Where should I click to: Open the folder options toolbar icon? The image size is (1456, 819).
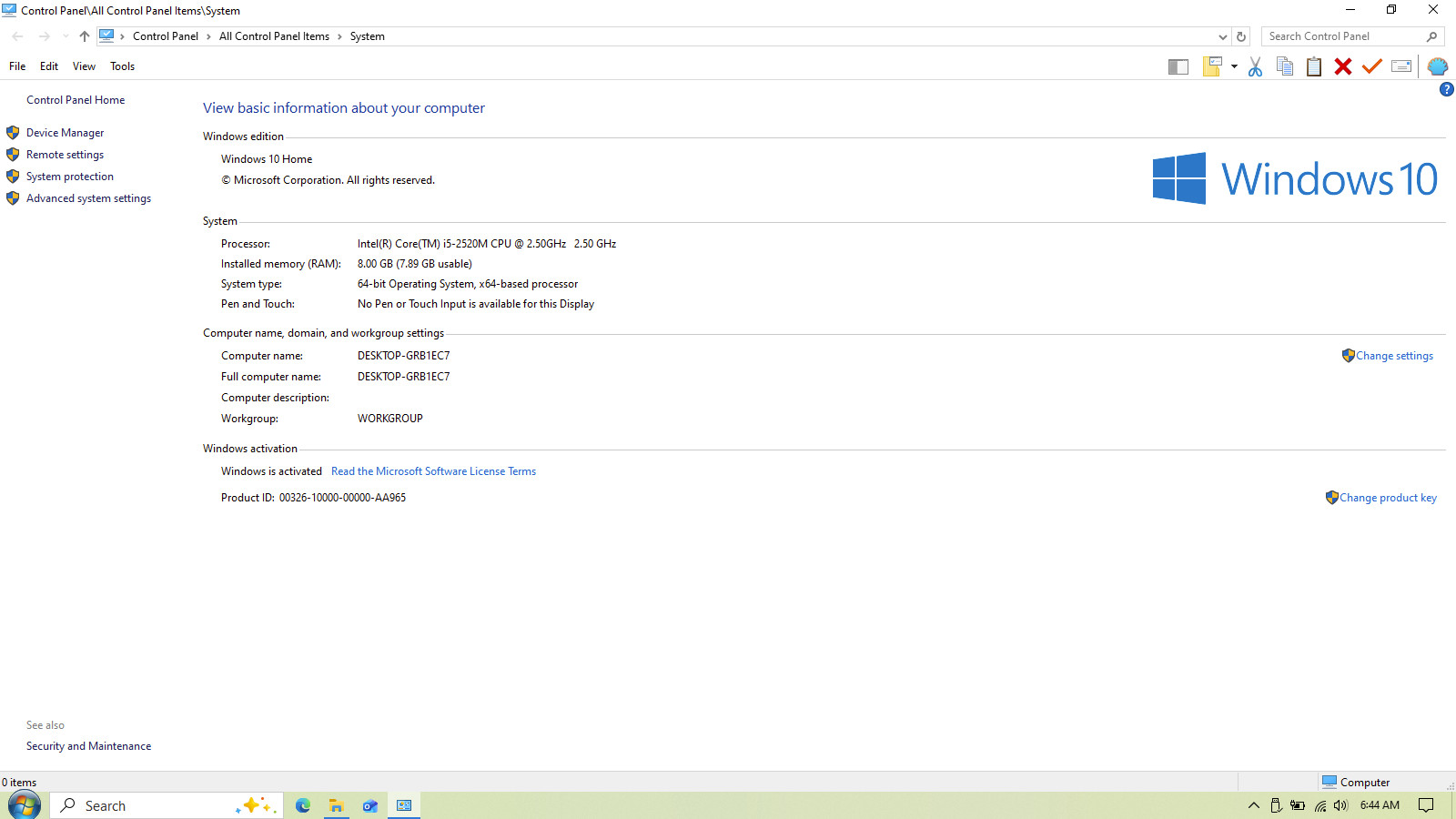[x=1212, y=66]
